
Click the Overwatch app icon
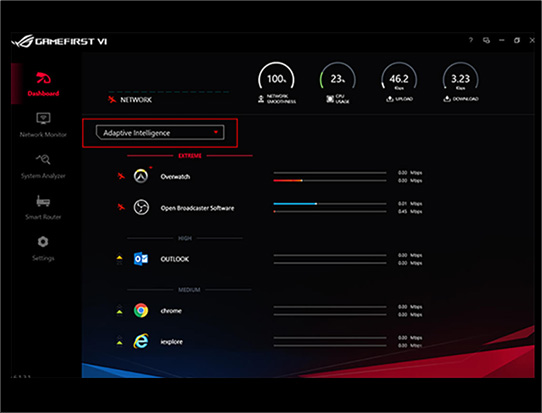click(x=141, y=176)
